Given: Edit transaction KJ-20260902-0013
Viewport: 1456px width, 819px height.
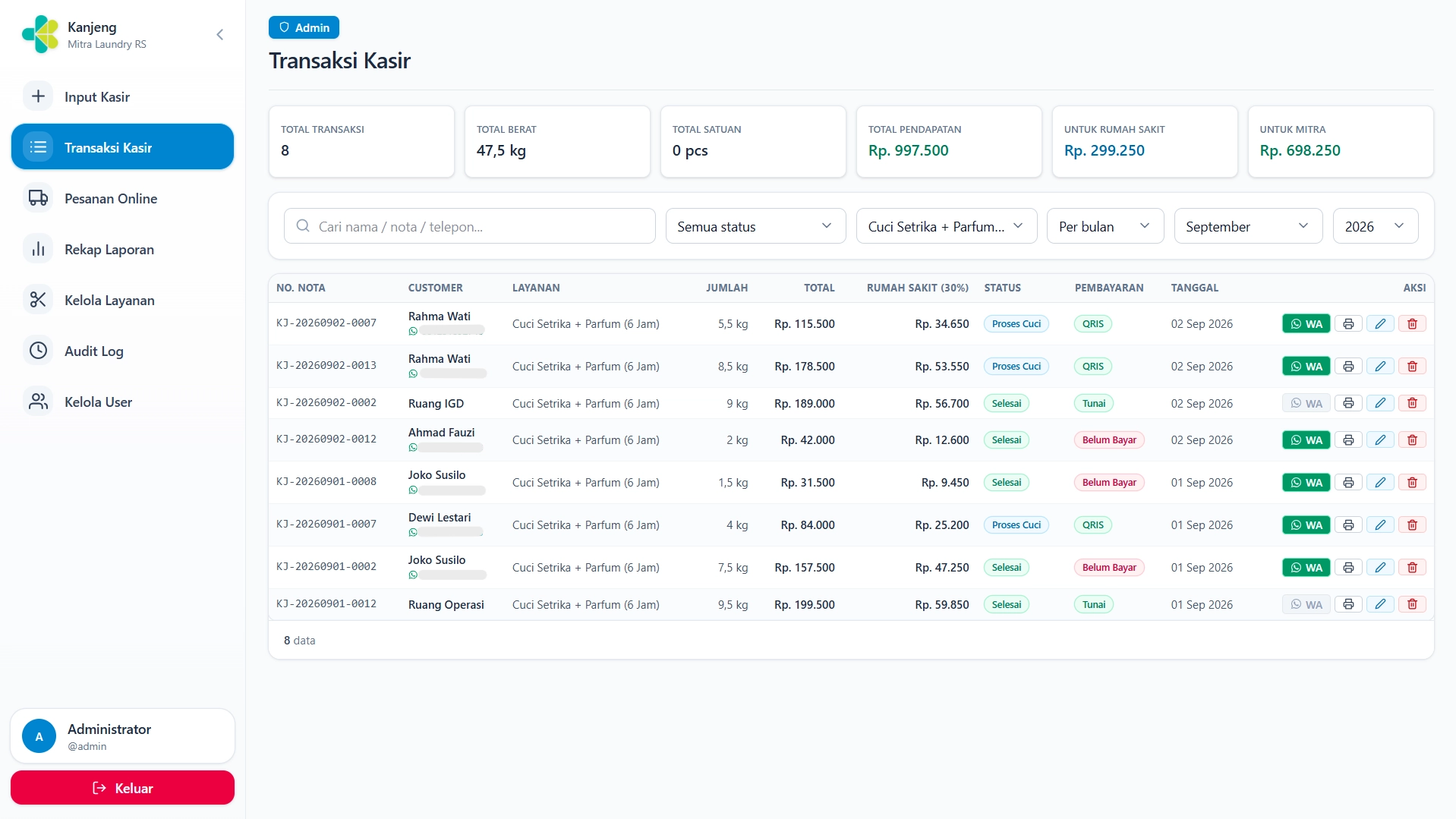Looking at the screenshot, I should 1380,367.
